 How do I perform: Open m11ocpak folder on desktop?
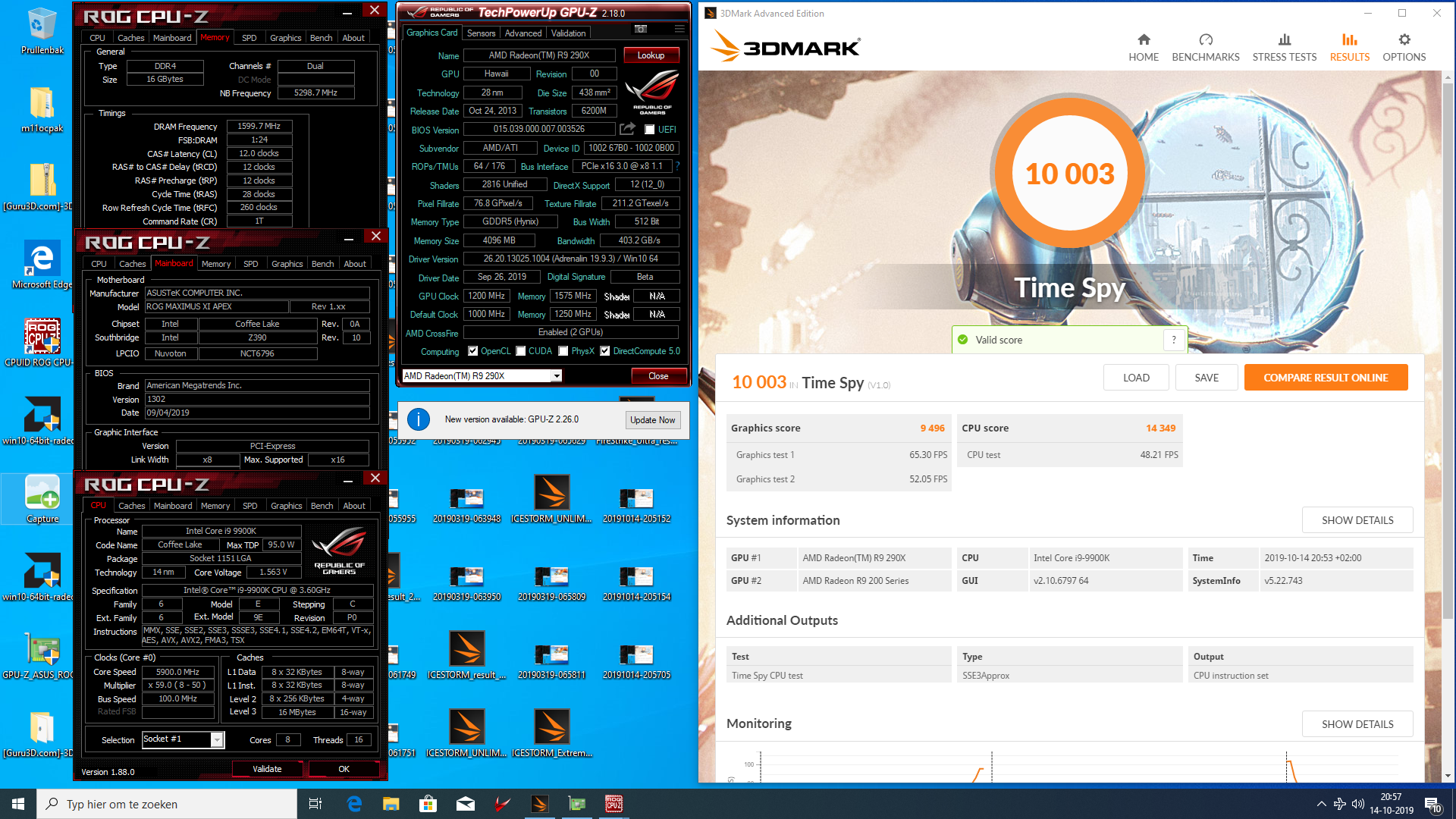tap(42, 110)
